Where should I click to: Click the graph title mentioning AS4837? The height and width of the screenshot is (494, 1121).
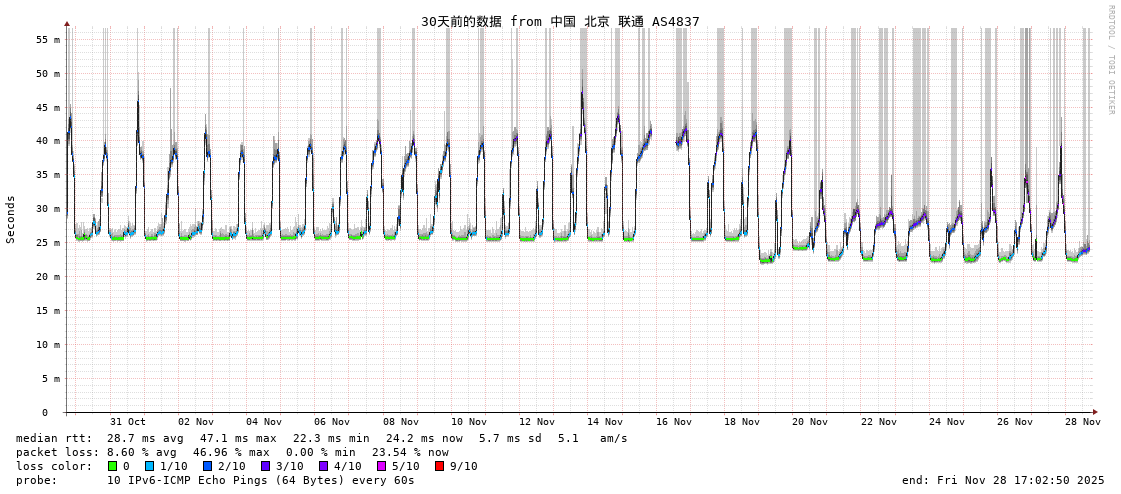[560, 21]
